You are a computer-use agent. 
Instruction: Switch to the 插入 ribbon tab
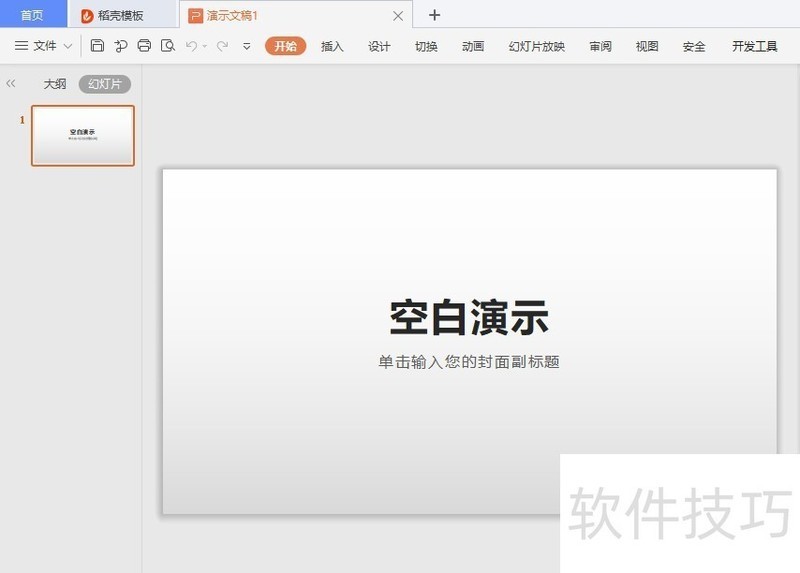pyautogui.click(x=332, y=46)
